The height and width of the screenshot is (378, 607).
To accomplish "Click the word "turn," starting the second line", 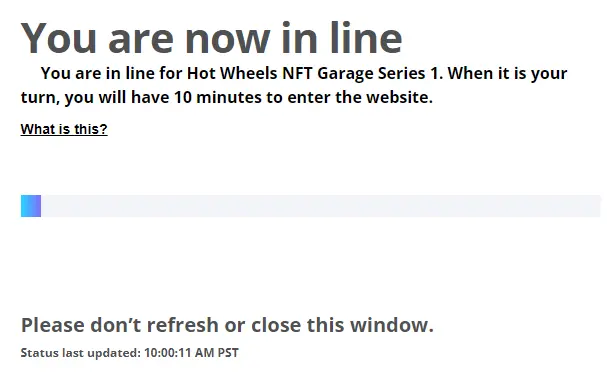I will coord(40,98).
